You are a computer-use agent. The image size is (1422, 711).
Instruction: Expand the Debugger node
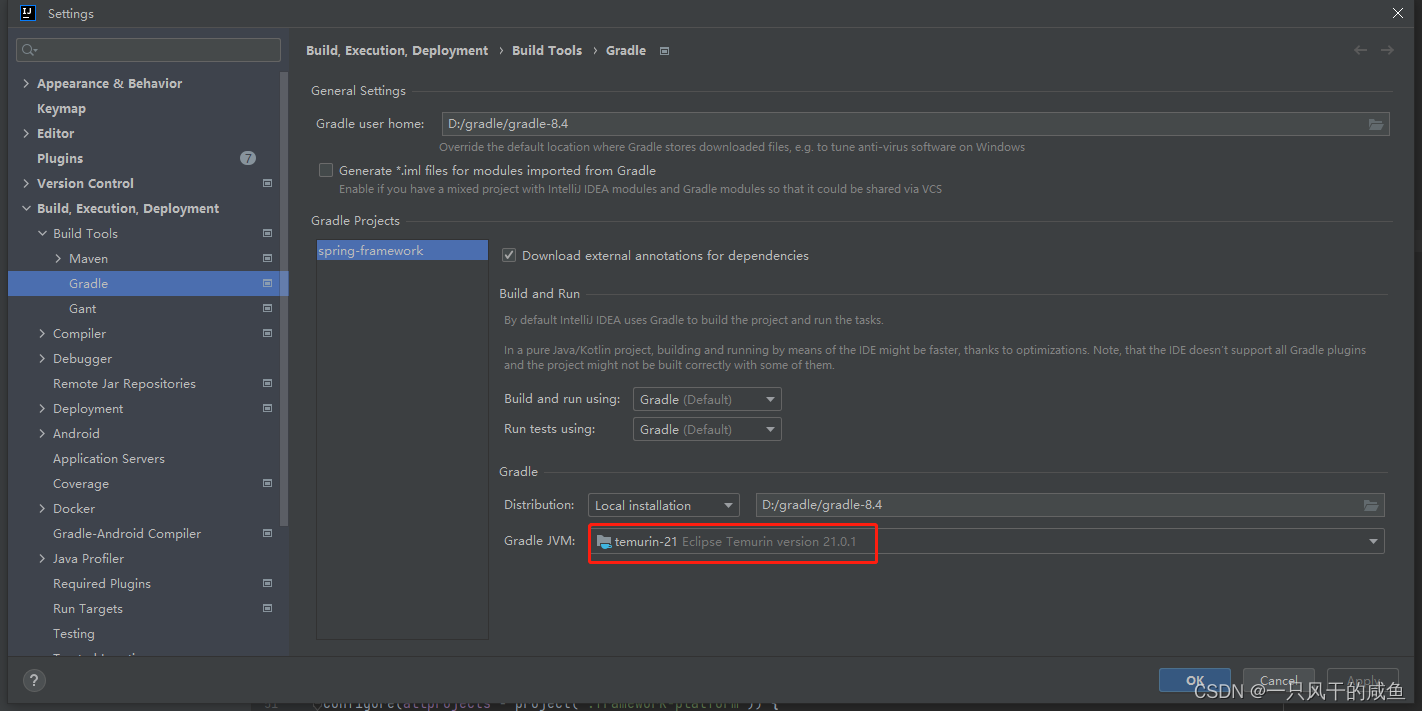point(42,359)
